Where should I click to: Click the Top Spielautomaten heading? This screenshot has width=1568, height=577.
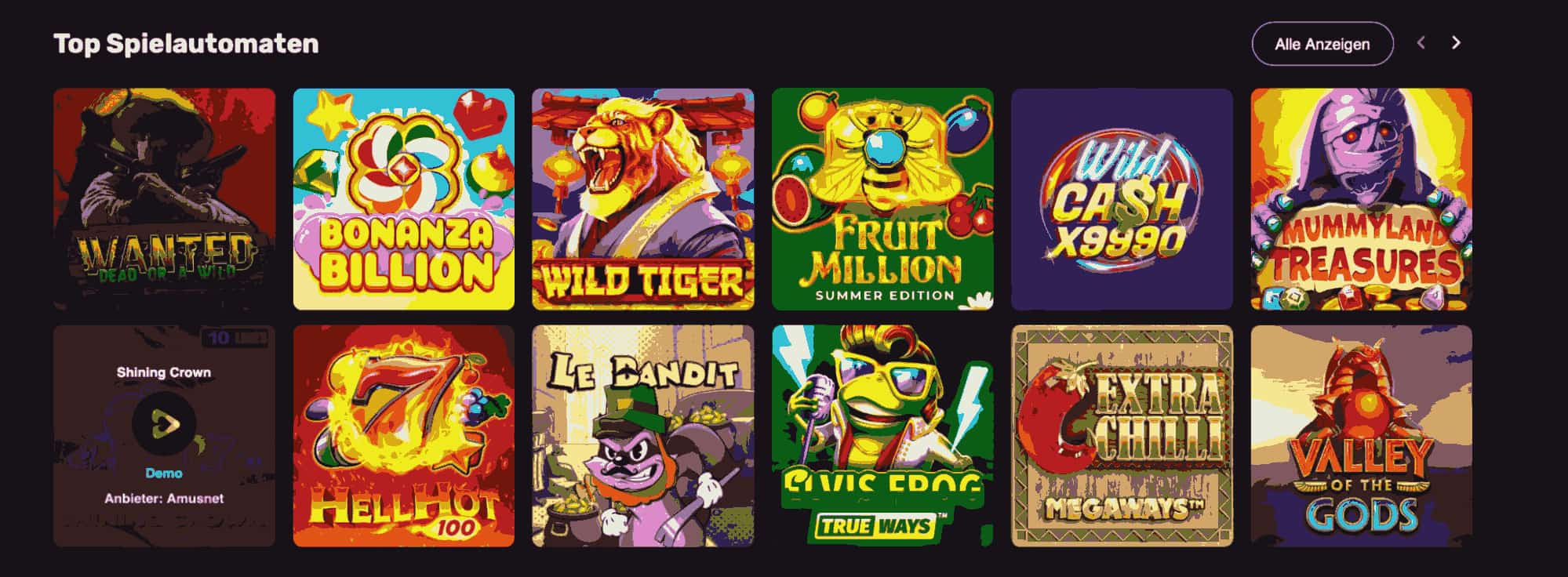point(186,44)
